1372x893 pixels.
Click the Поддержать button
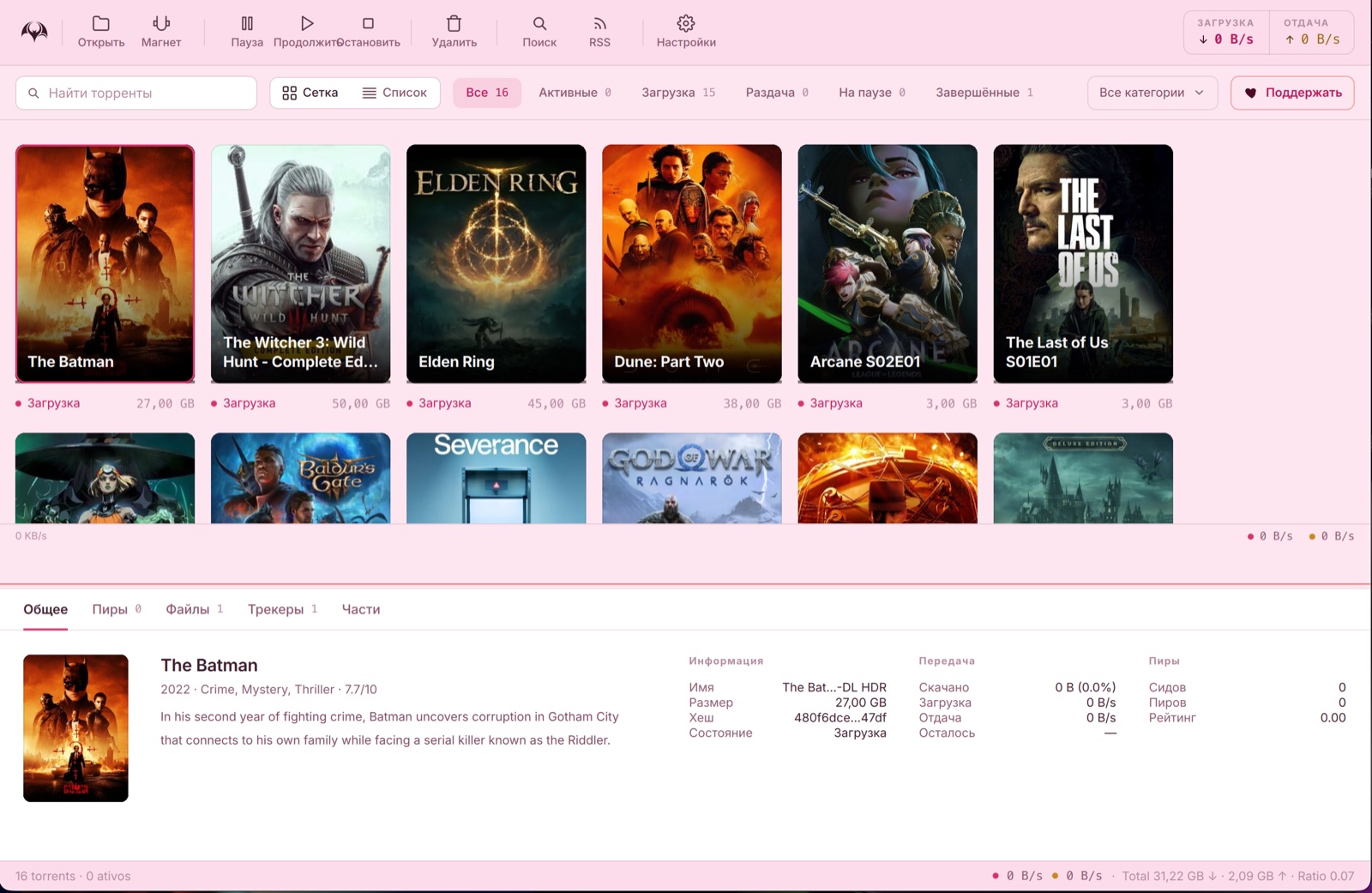tap(1292, 93)
